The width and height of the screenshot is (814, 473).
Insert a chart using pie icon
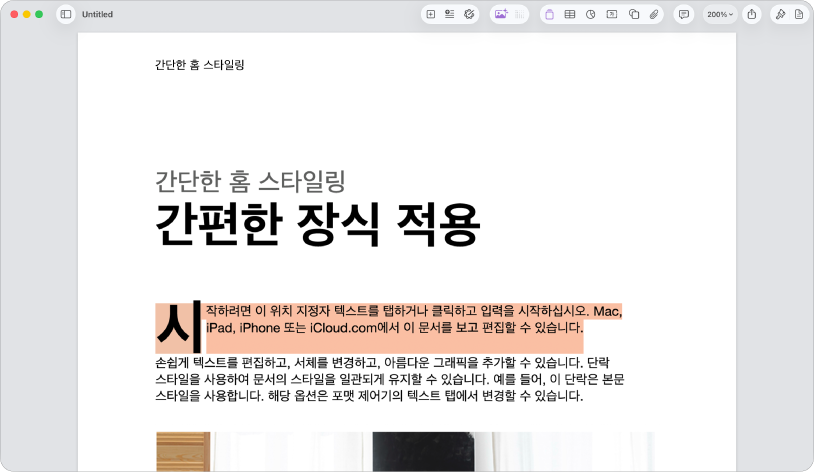click(590, 15)
